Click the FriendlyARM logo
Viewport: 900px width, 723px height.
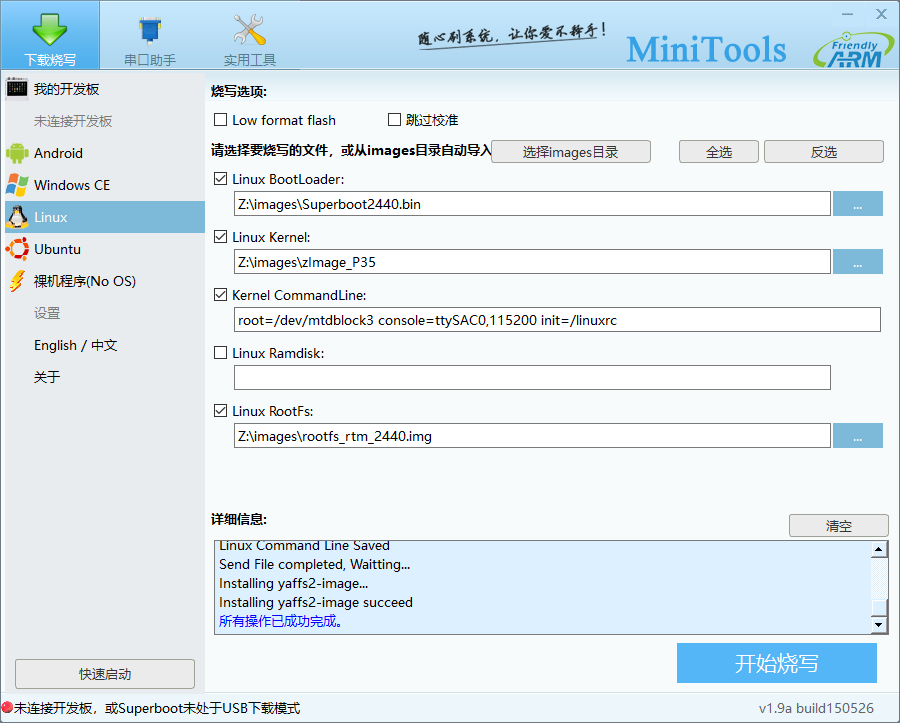point(853,50)
